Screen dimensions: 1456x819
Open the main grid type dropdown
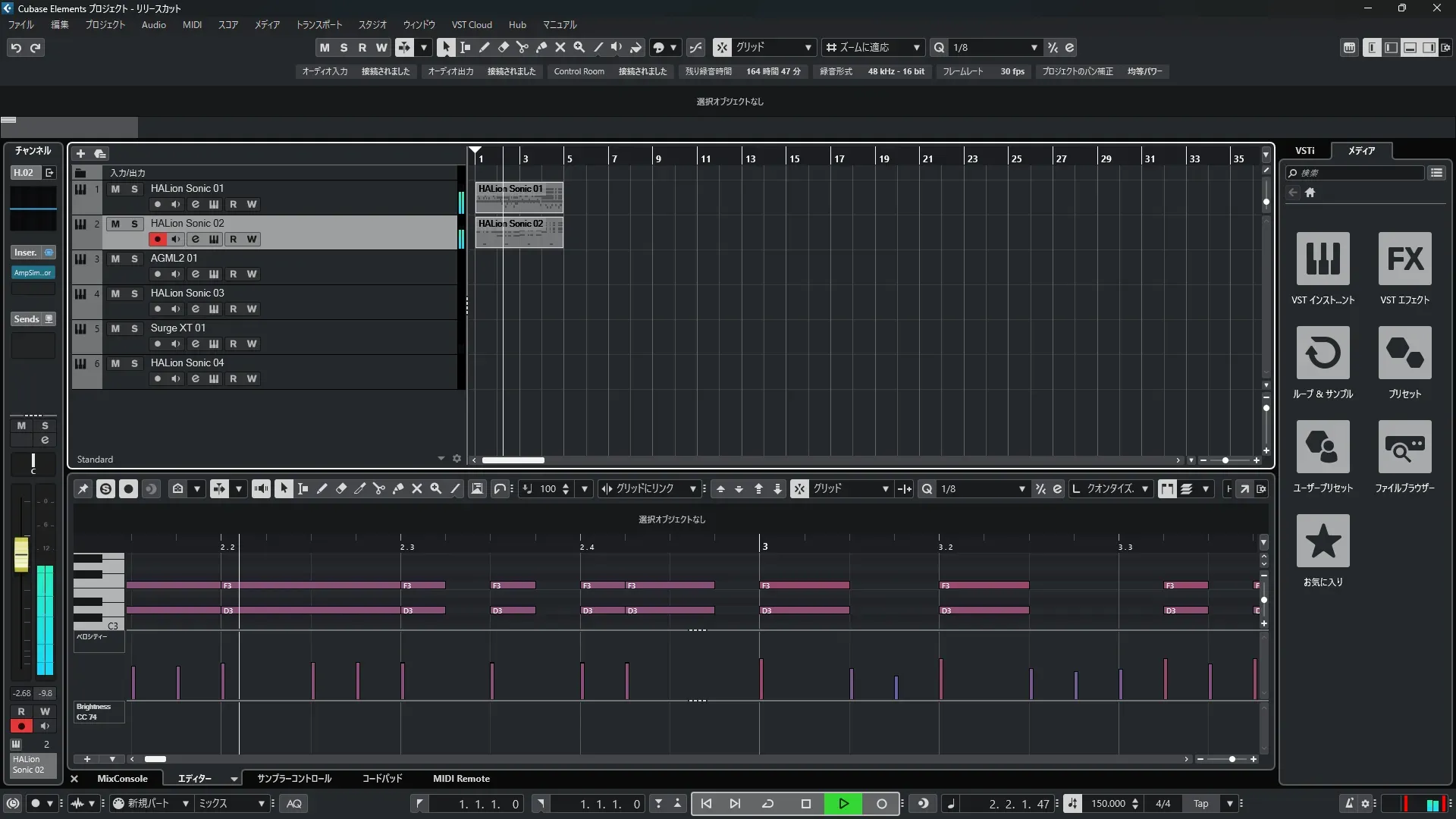click(x=808, y=47)
